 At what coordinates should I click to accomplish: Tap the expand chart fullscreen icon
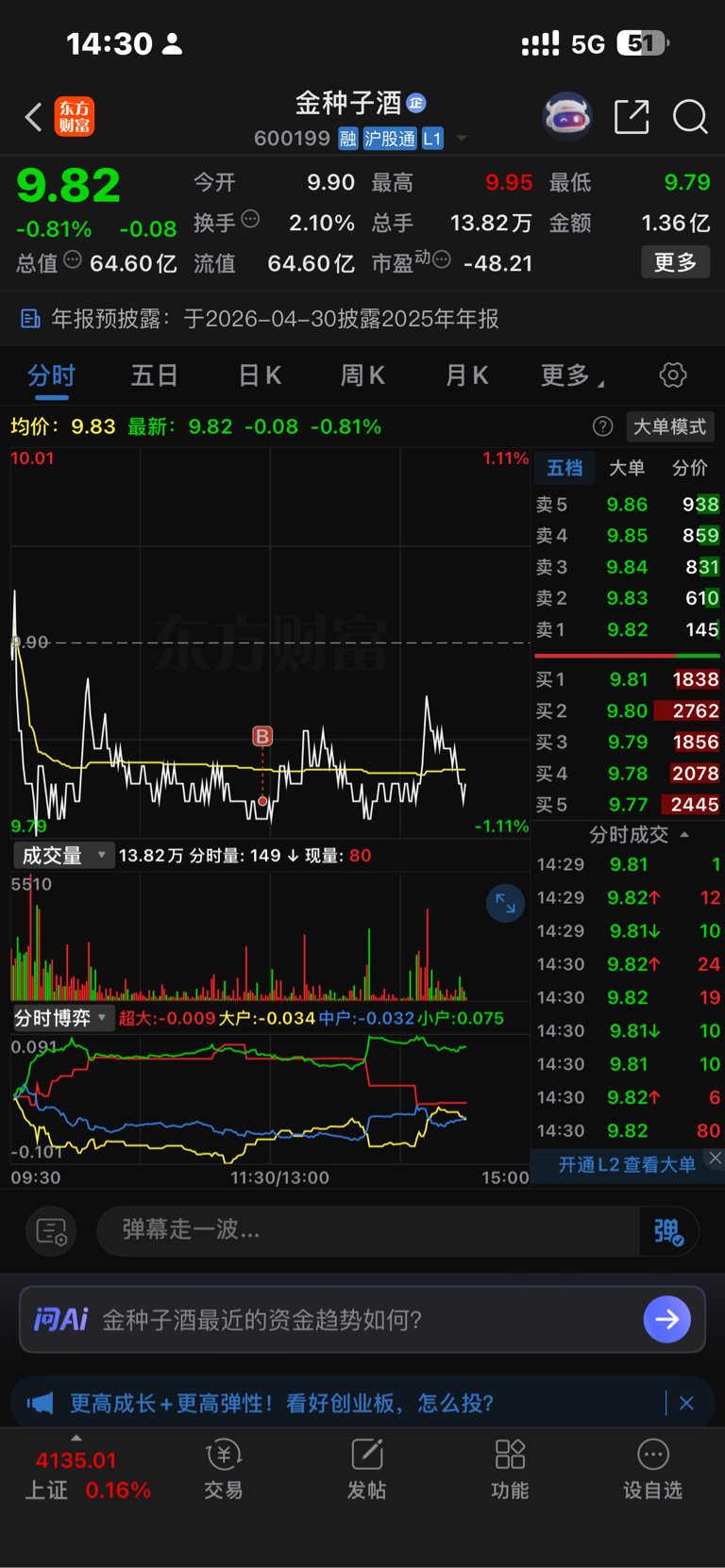[x=506, y=904]
